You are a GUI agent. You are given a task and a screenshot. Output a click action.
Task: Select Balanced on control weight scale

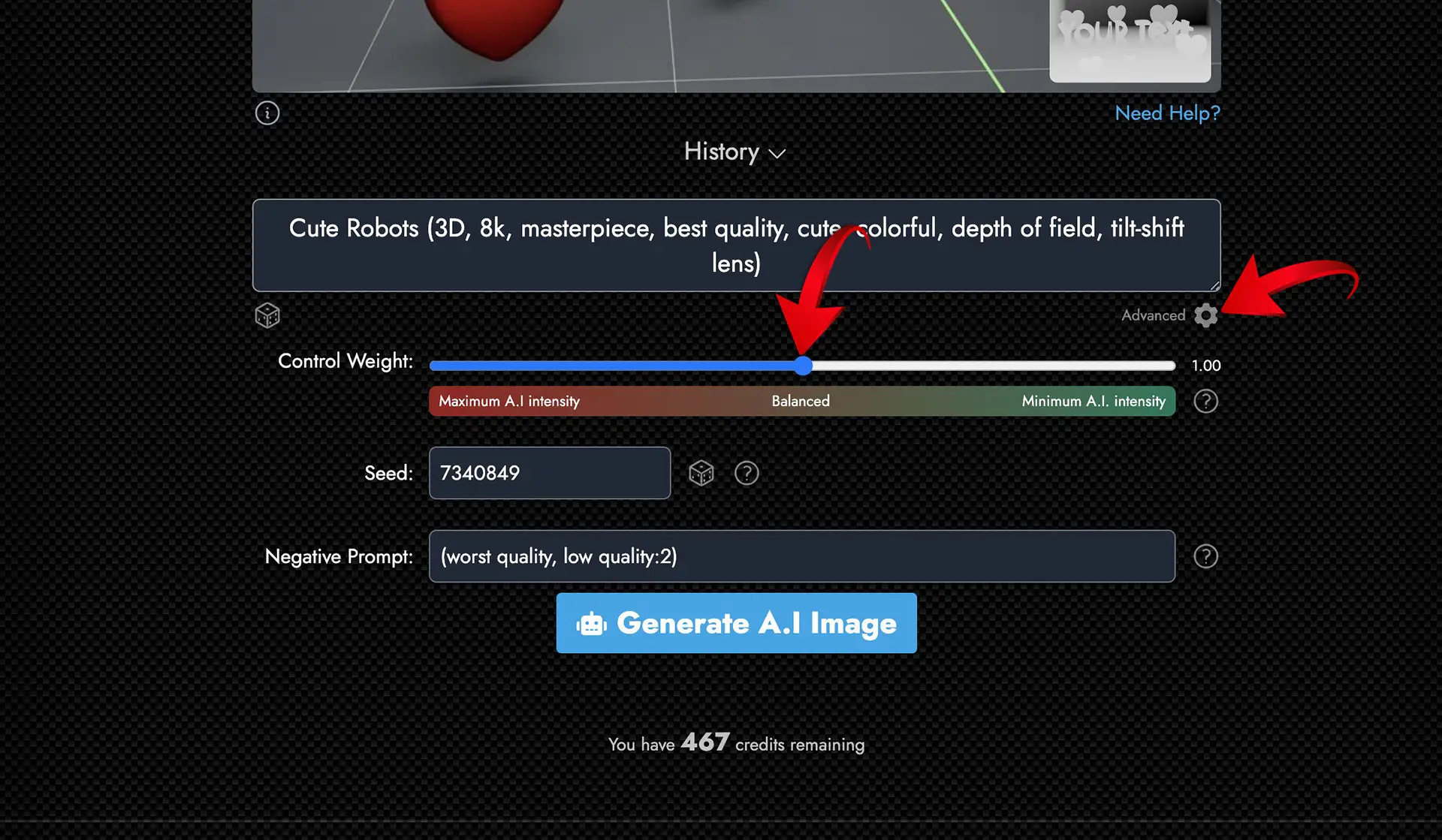(x=800, y=365)
